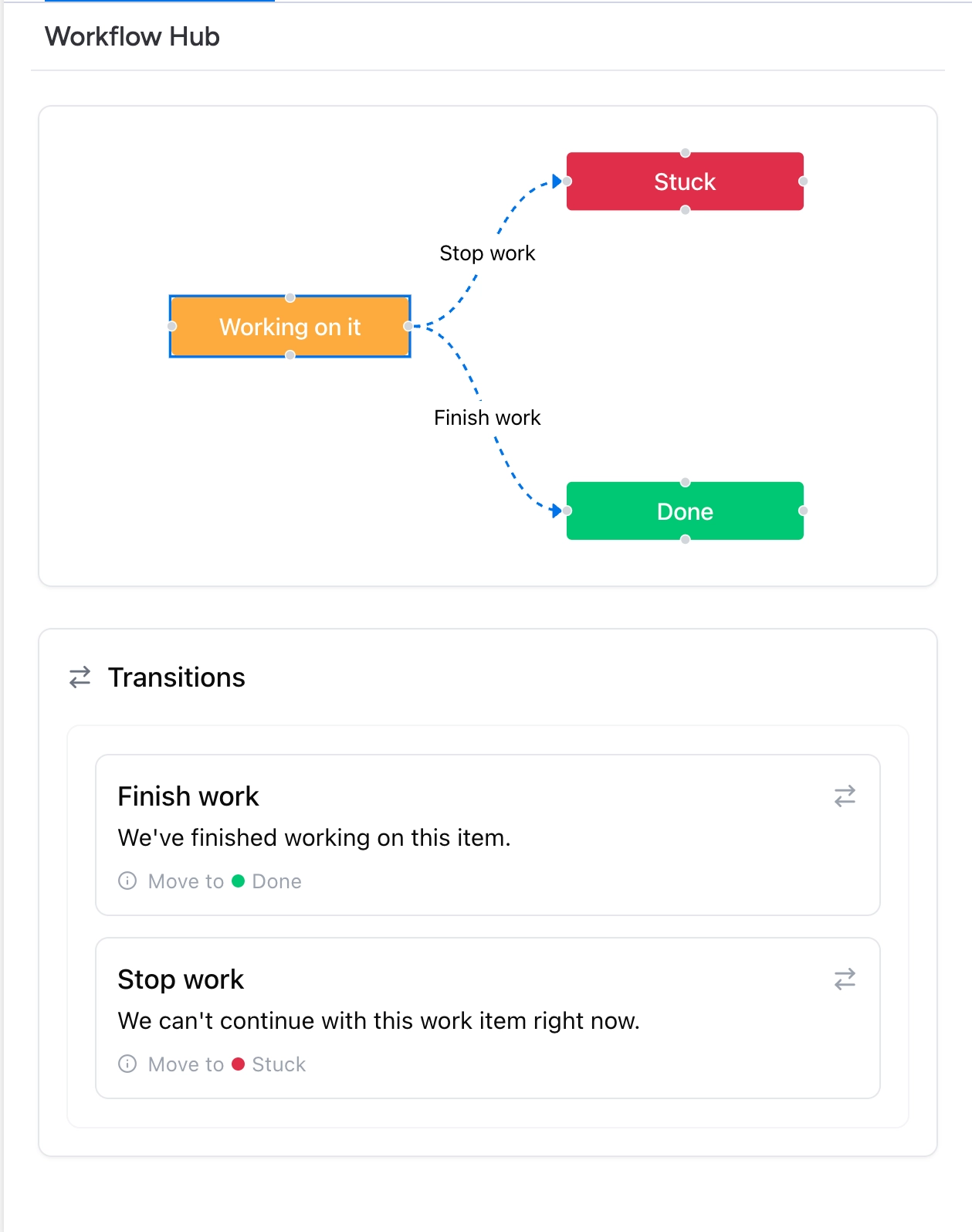
Task: Click the left connection handle of Working on it
Action: coord(171,326)
